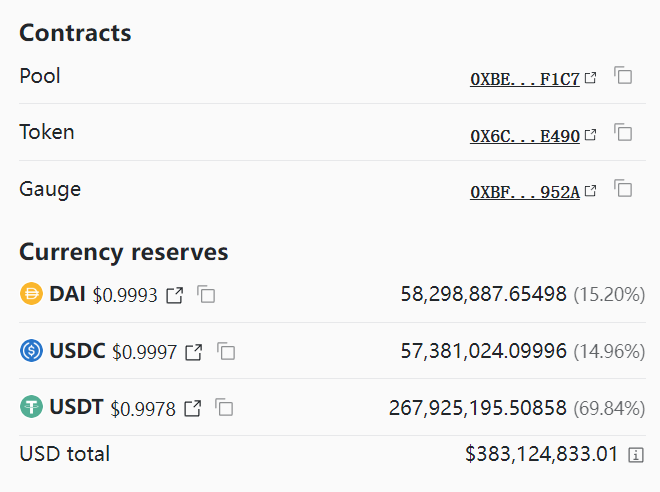The height and width of the screenshot is (492, 660).
Task: Open USDC external link icon
Action: 194,352
